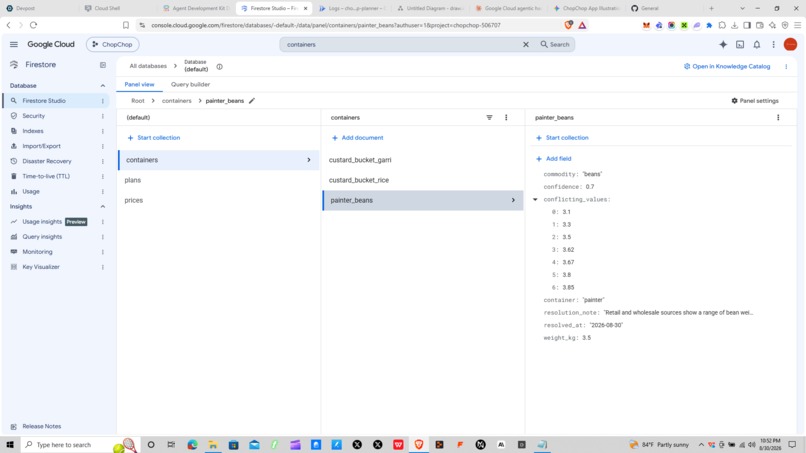Image resolution: width=806 pixels, height=453 pixels.
Task: Open the ChopChop project selector
Action: [113, 45]
